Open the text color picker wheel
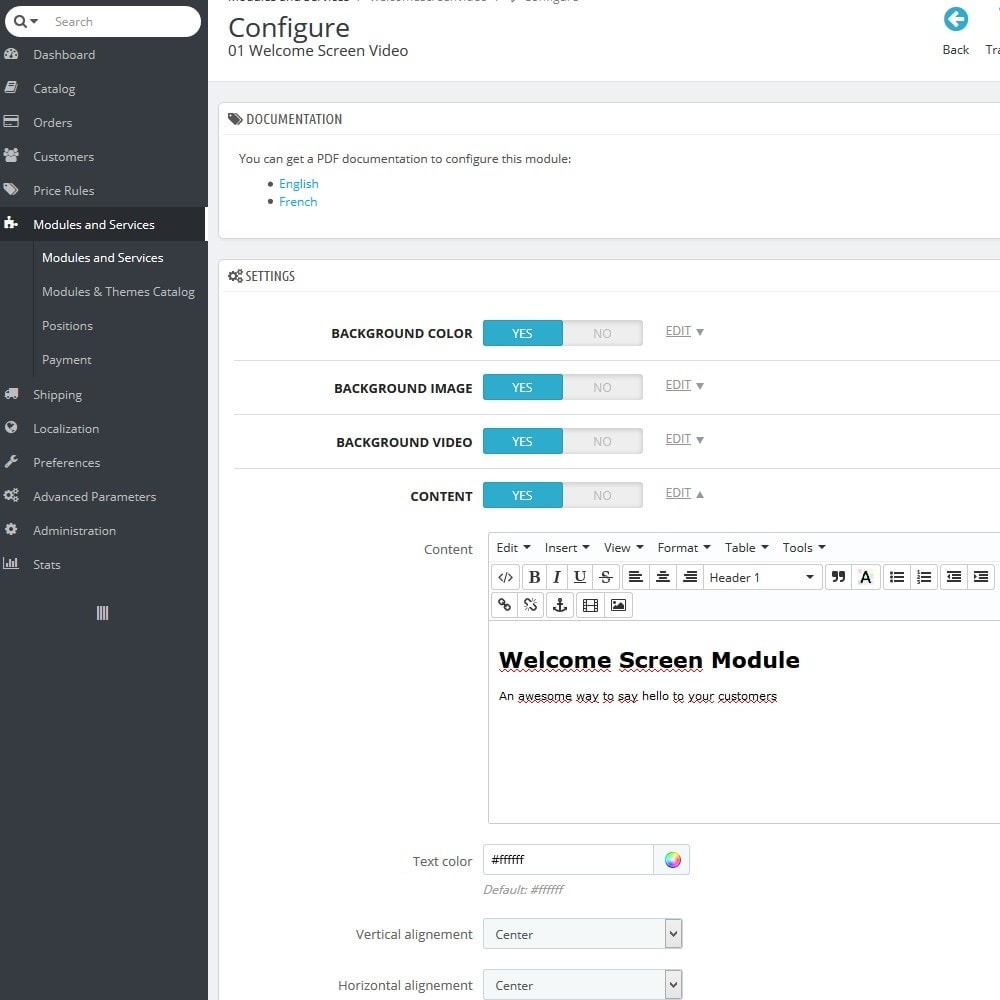 [x=672, y=860]
